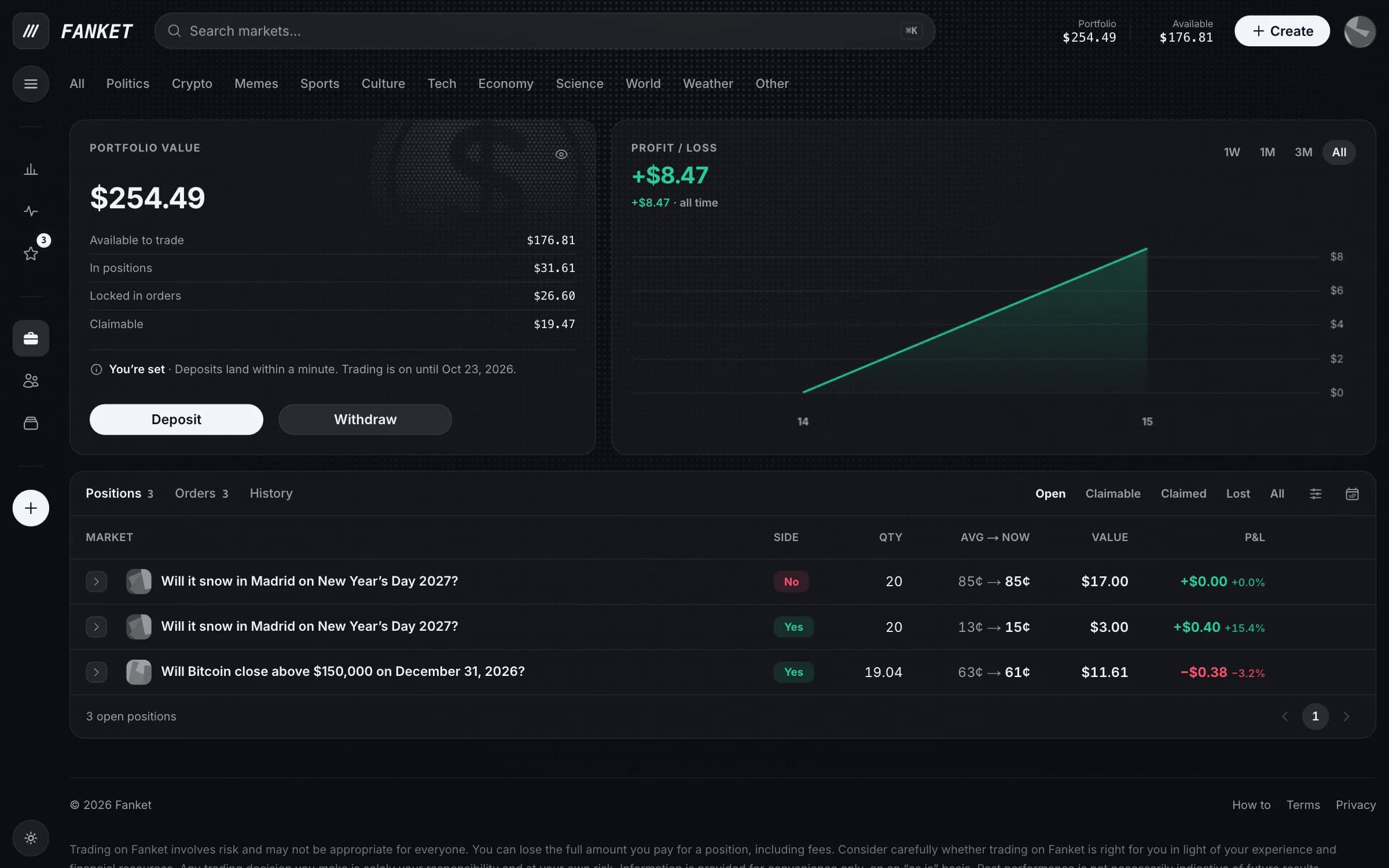
Task: Open the calendar date filter icon
Action: tap(1352, 494)
